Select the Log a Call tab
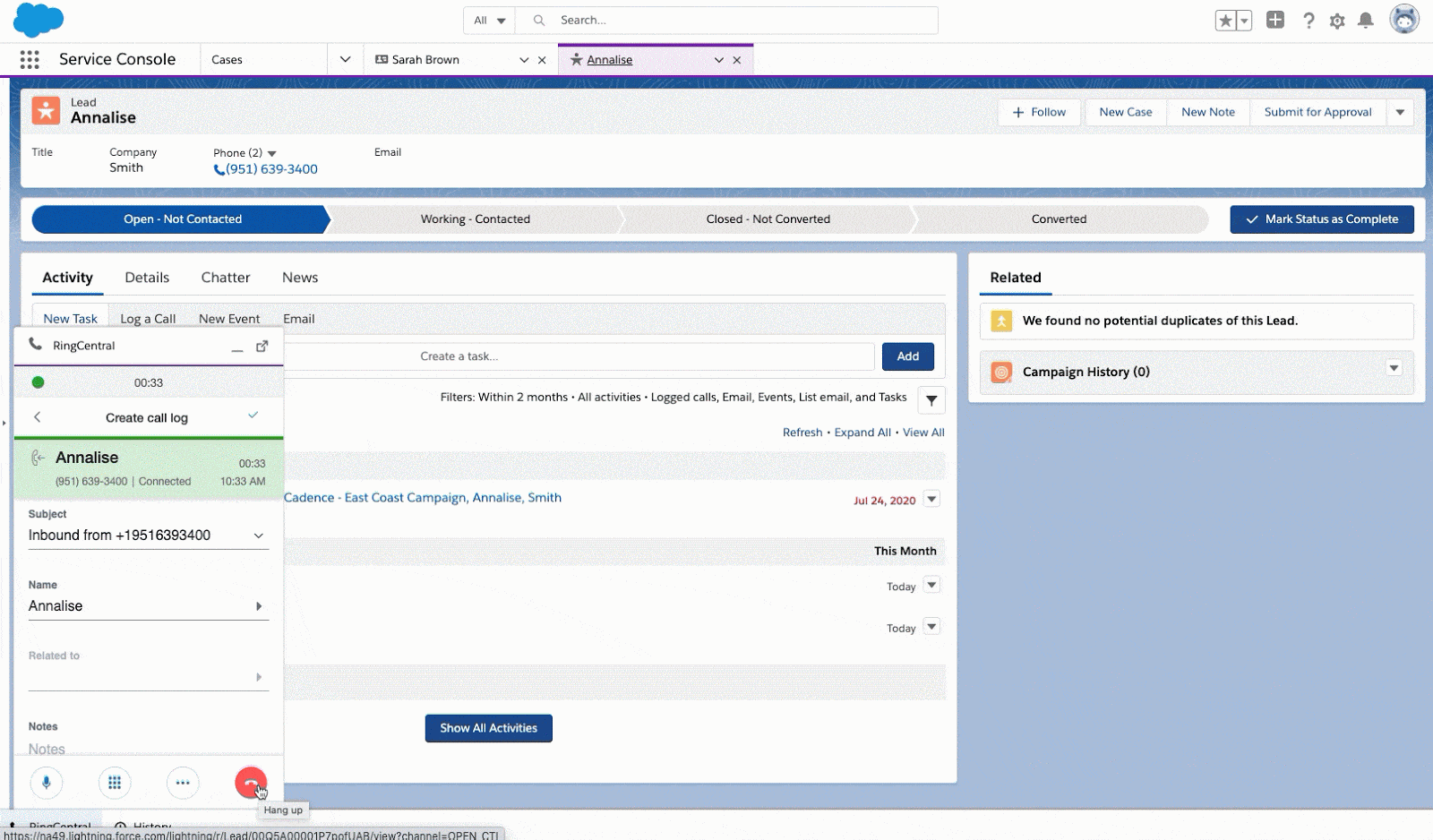Image resolution: width=1433 pixels, height=840 pixels. point(148,319)
